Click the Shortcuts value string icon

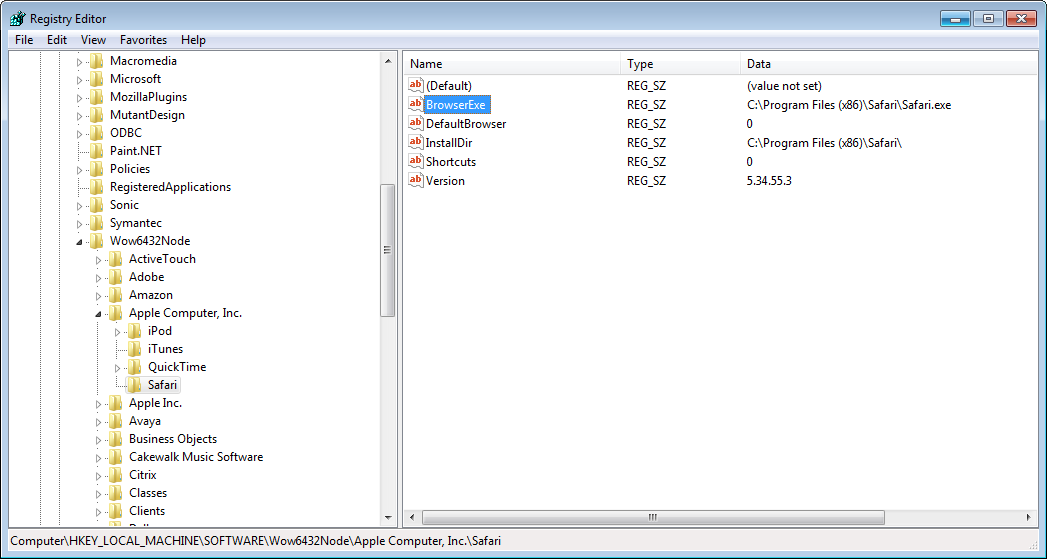(x=416, y=162)
